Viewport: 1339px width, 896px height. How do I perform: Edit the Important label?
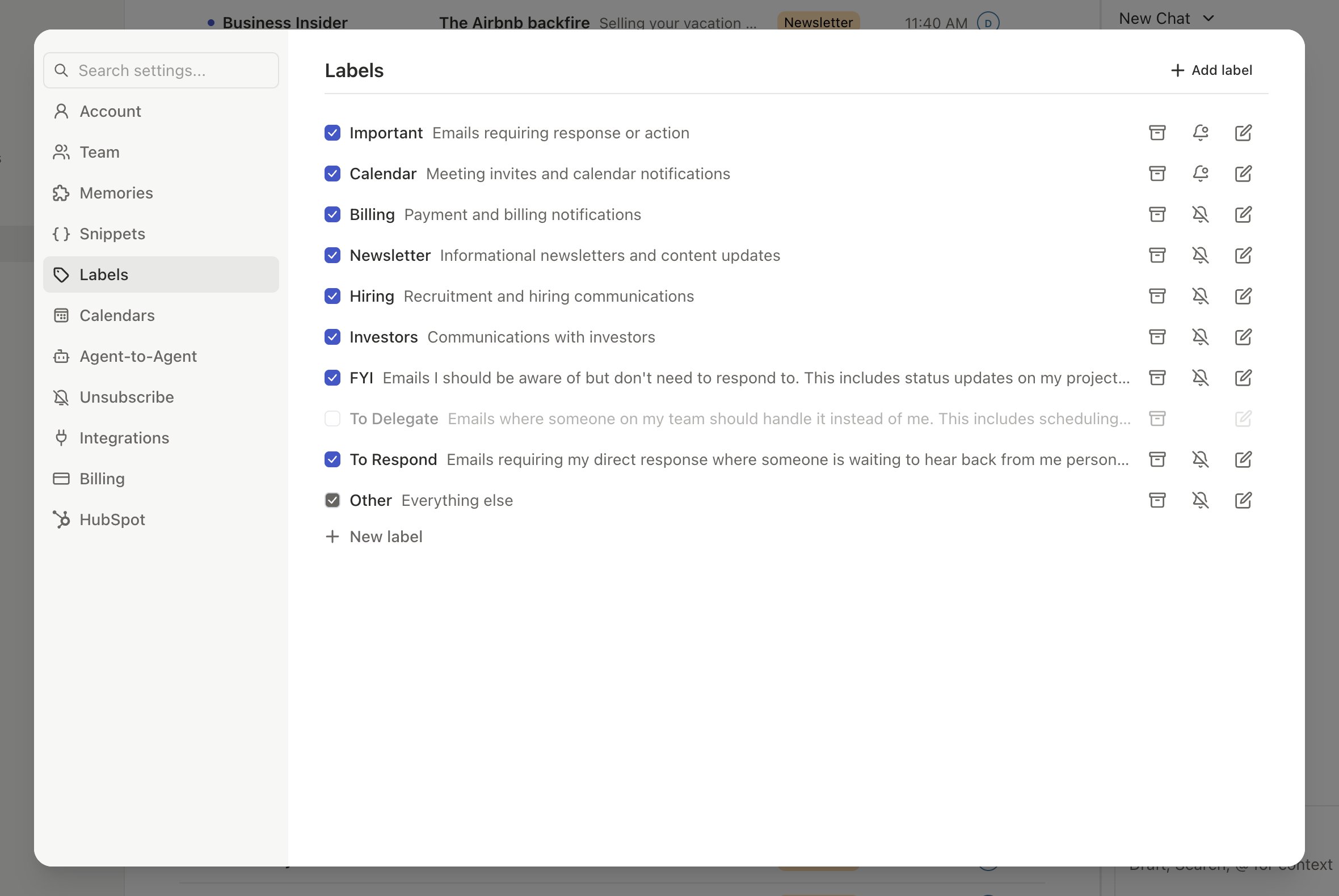tap(1243, 133)
